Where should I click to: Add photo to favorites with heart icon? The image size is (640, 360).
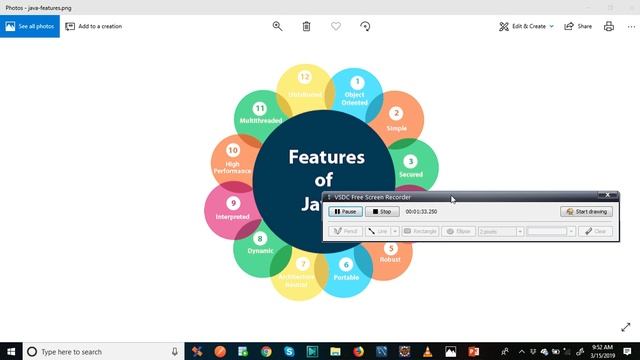[x=336, y=26]
